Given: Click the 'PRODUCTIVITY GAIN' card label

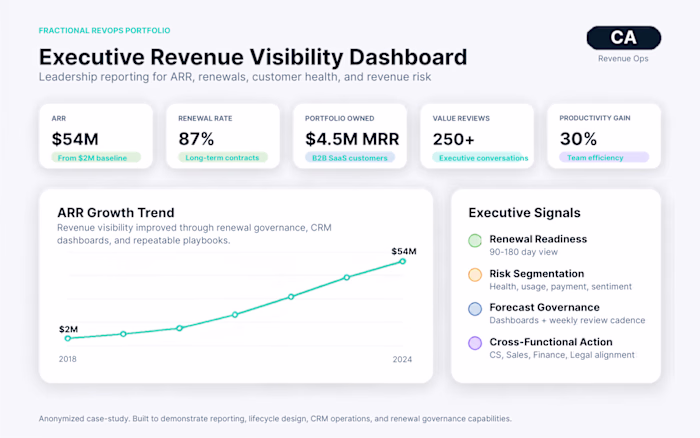Looking at the screenshot, I should (x=595, y=118).
